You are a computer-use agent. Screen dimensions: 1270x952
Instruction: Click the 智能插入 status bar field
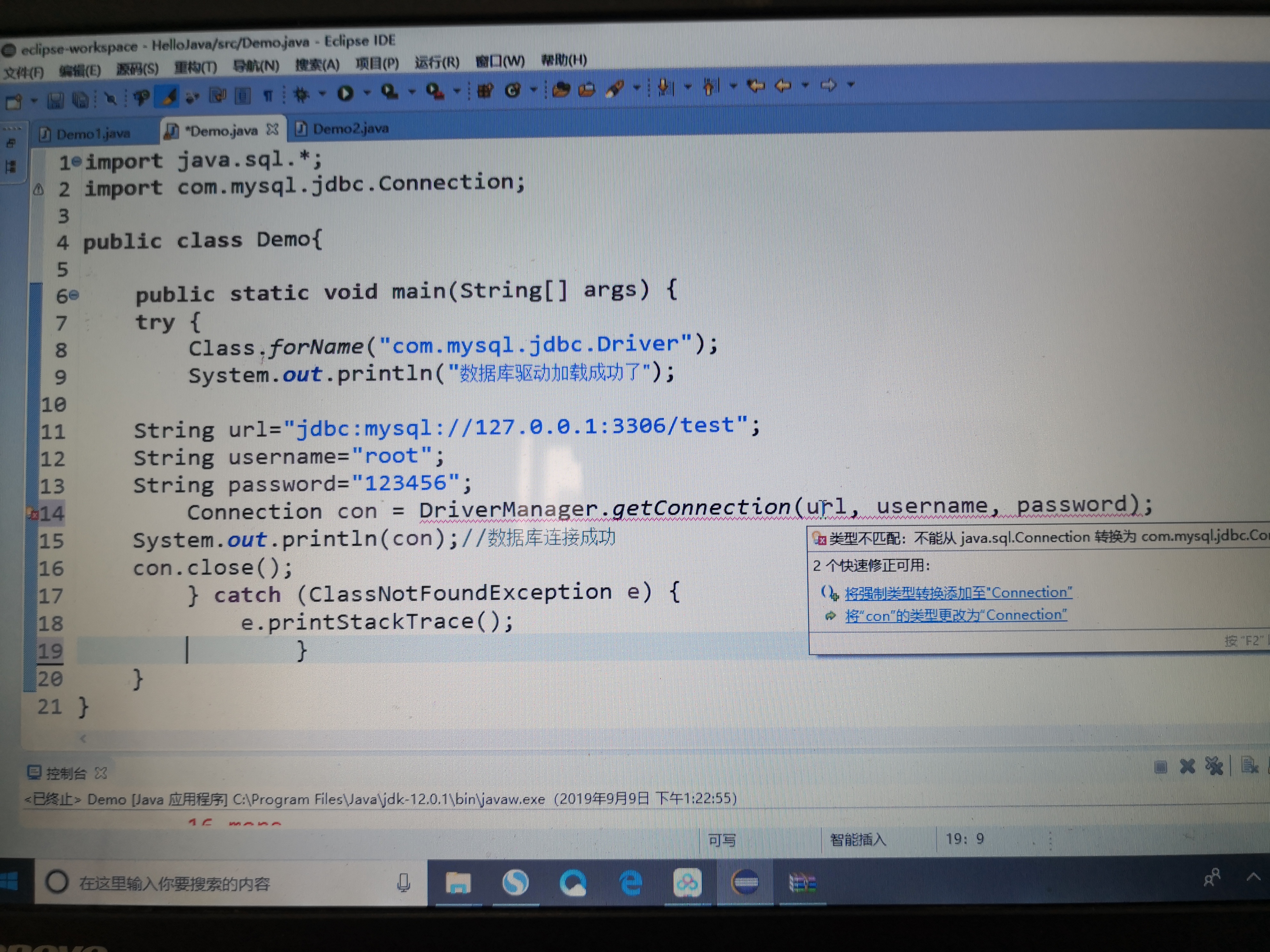pyautogui.click(x=858, y=839)
